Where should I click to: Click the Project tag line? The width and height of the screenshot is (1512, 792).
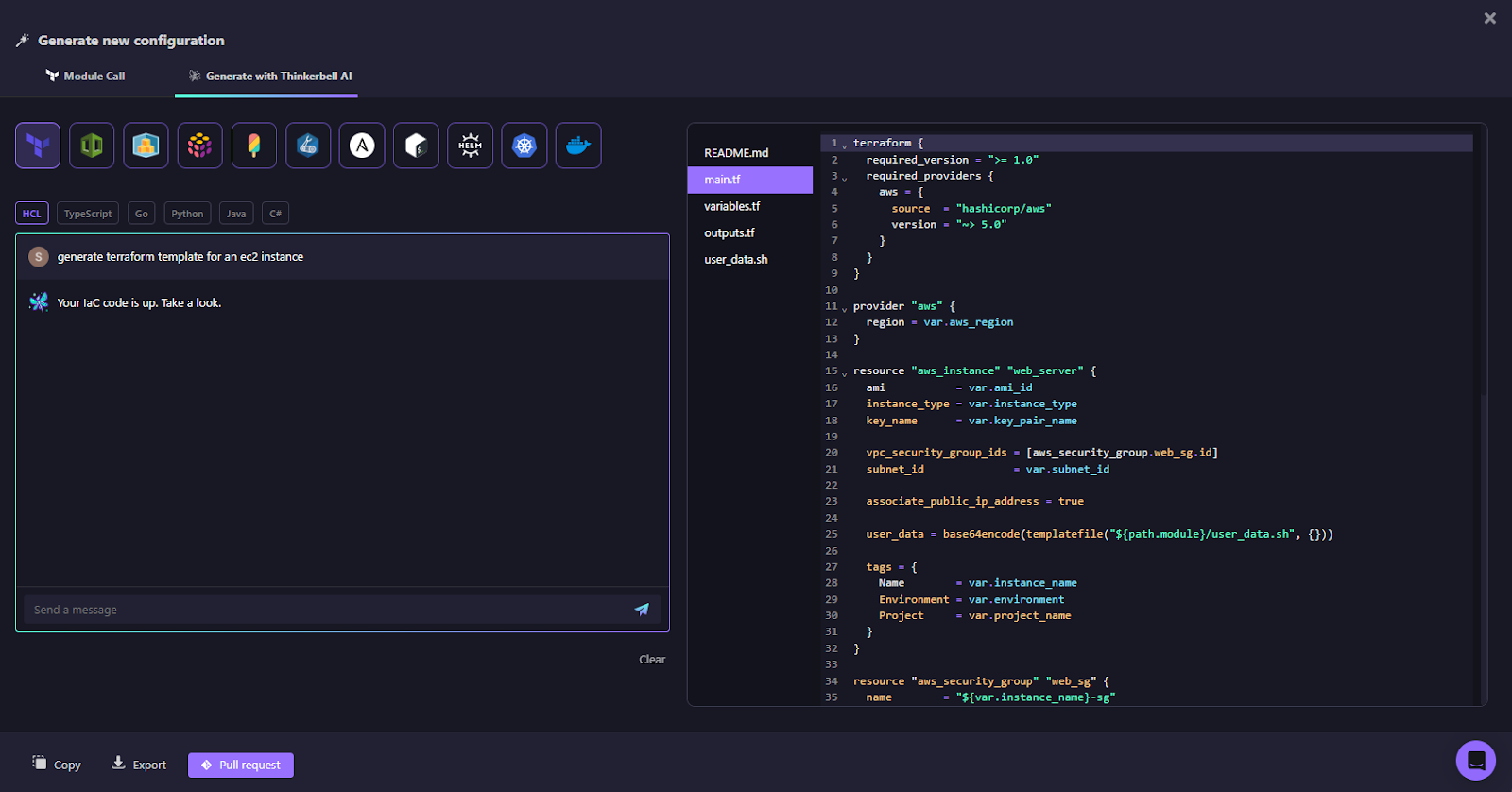[974, 615]
